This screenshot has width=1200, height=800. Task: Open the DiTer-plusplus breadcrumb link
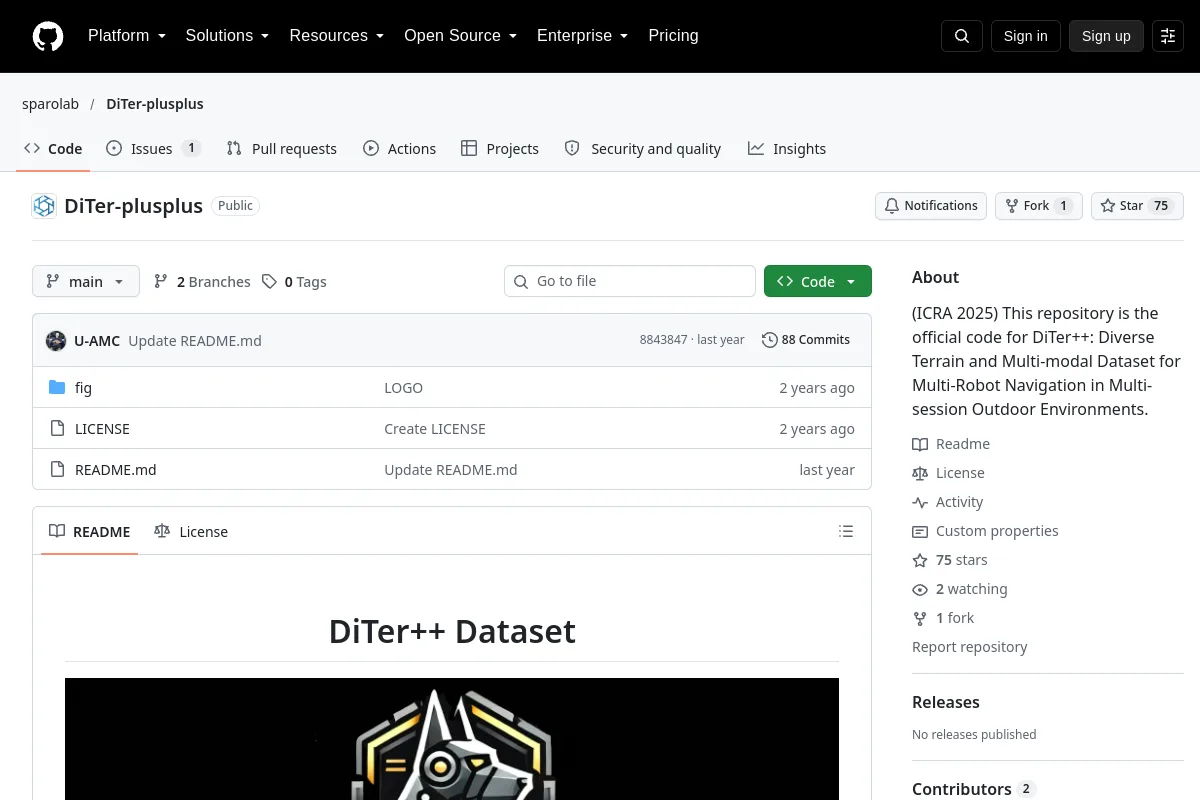tap(155, 104)
